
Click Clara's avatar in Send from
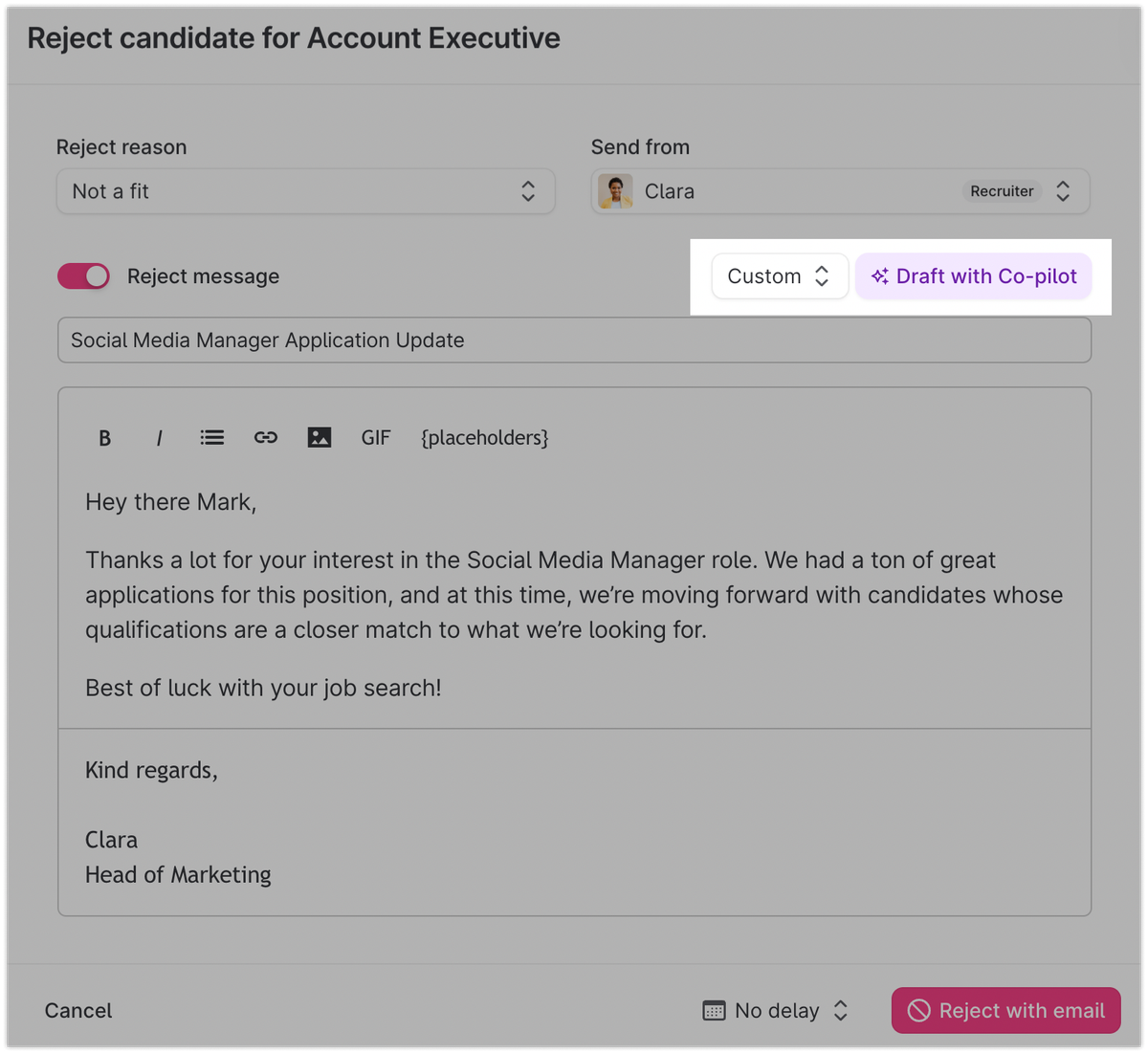(615, 191)
